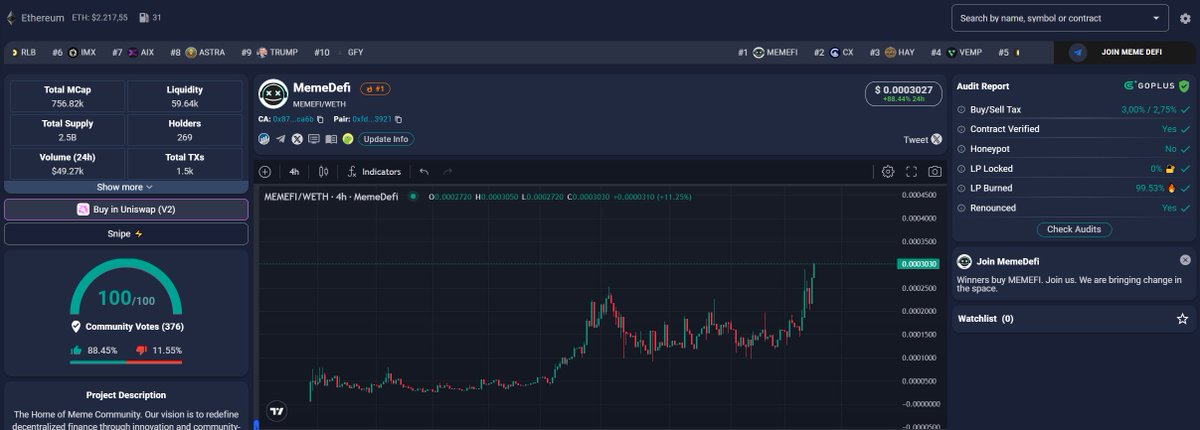1200x430 pixels.
Task: Click the community votes percentage bar
Action: pyautogui.click(x=126, y=362)
